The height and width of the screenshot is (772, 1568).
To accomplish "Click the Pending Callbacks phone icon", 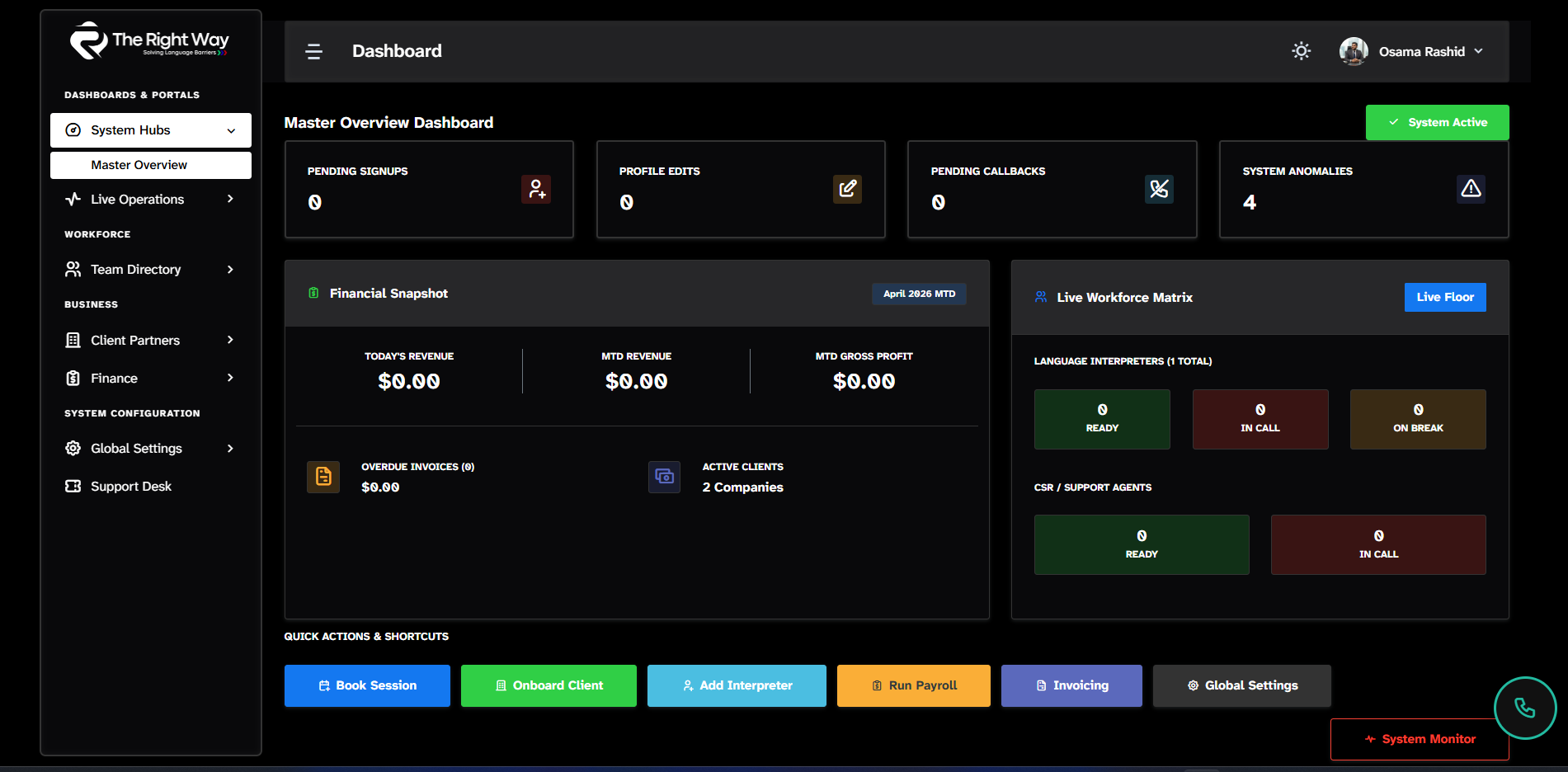I will (1159, 189).
